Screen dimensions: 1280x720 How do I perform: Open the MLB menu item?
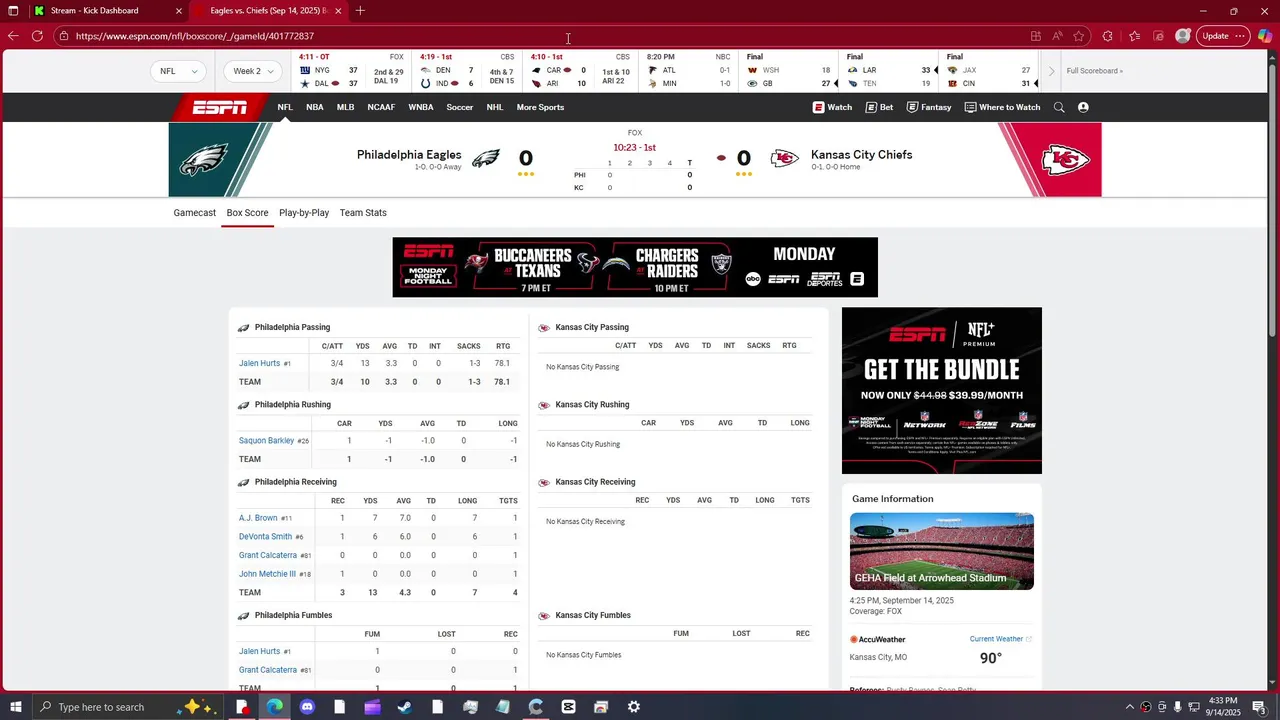[345, 107]
